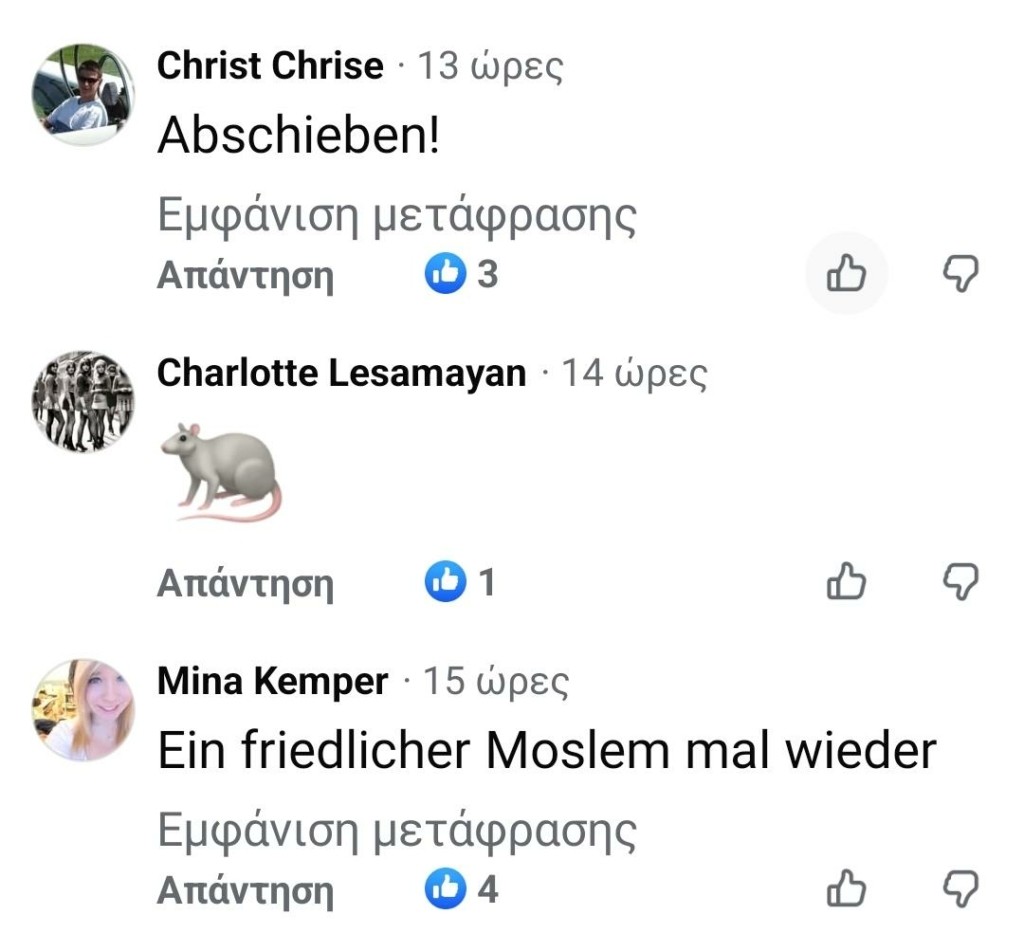Image resolution: width=1024 pixels, height=933 pixels.
Task: Thumbs up Charlotte Lesamayan's rat emoji comment
Action: coord(846,581)
